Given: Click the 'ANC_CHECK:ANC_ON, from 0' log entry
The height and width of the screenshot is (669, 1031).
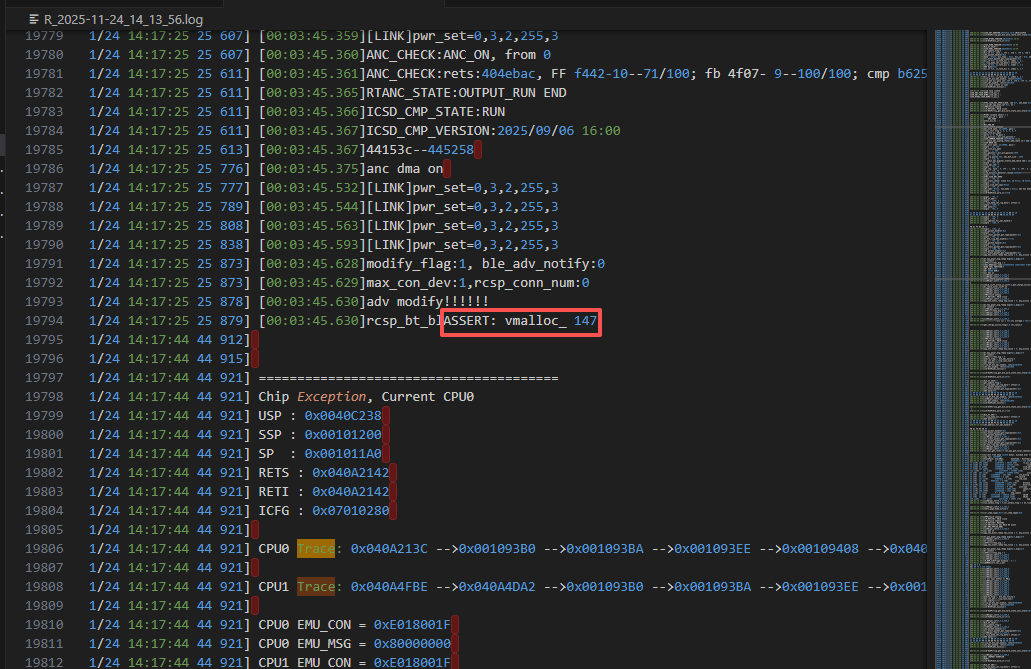Looking at the screenshot, I should coord(458,55).
